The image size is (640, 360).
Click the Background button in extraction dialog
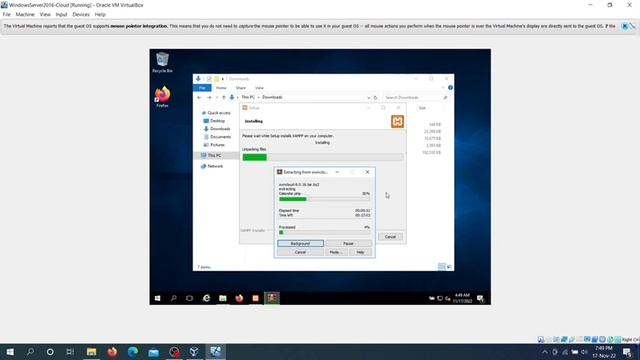pyautogui.click(x=300, y=243)
